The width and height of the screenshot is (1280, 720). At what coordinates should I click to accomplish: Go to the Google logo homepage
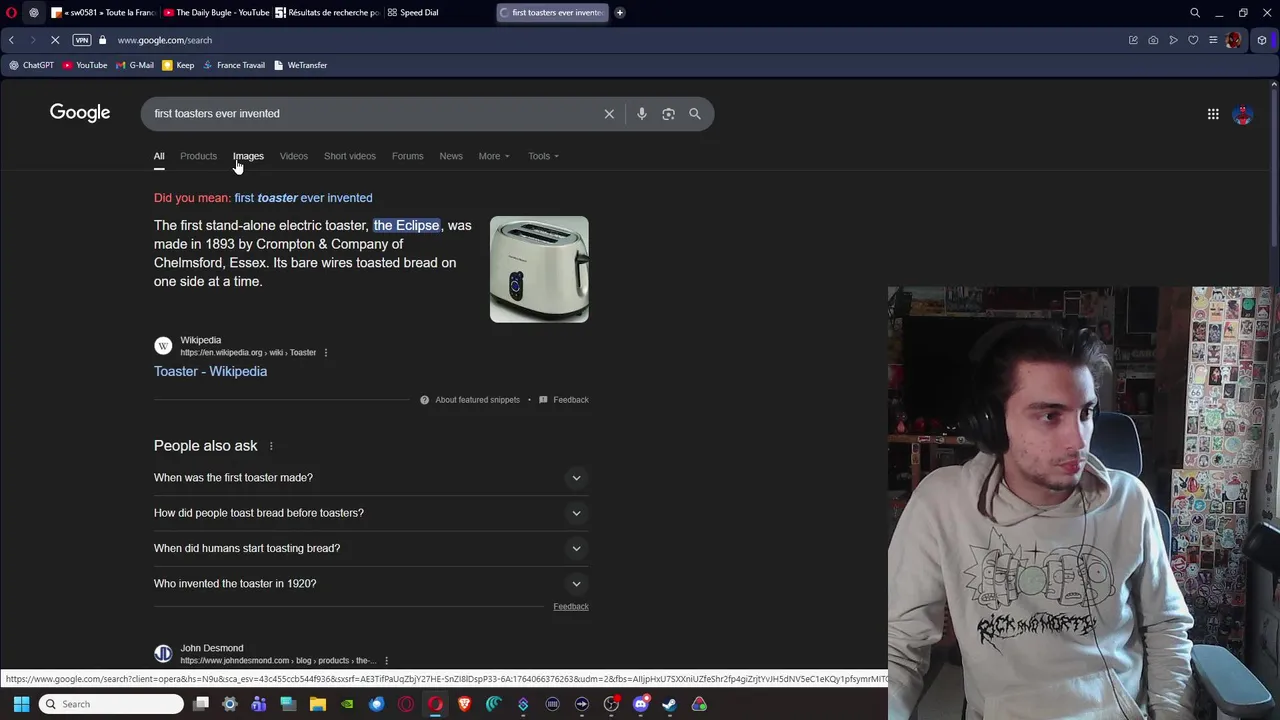tap(80, 113)
